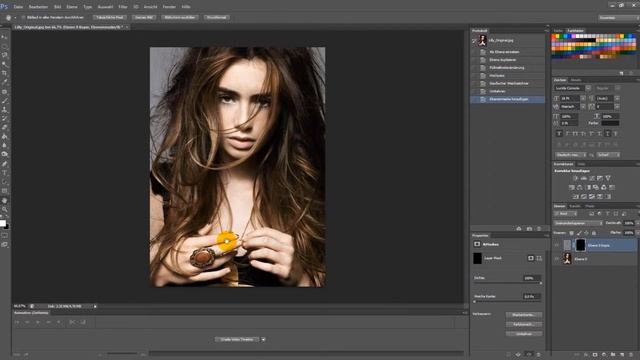Select the Eraser tool

[4, 127]
